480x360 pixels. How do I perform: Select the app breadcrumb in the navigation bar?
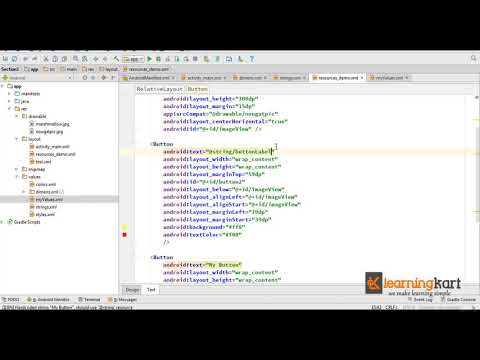coord(32,69)
